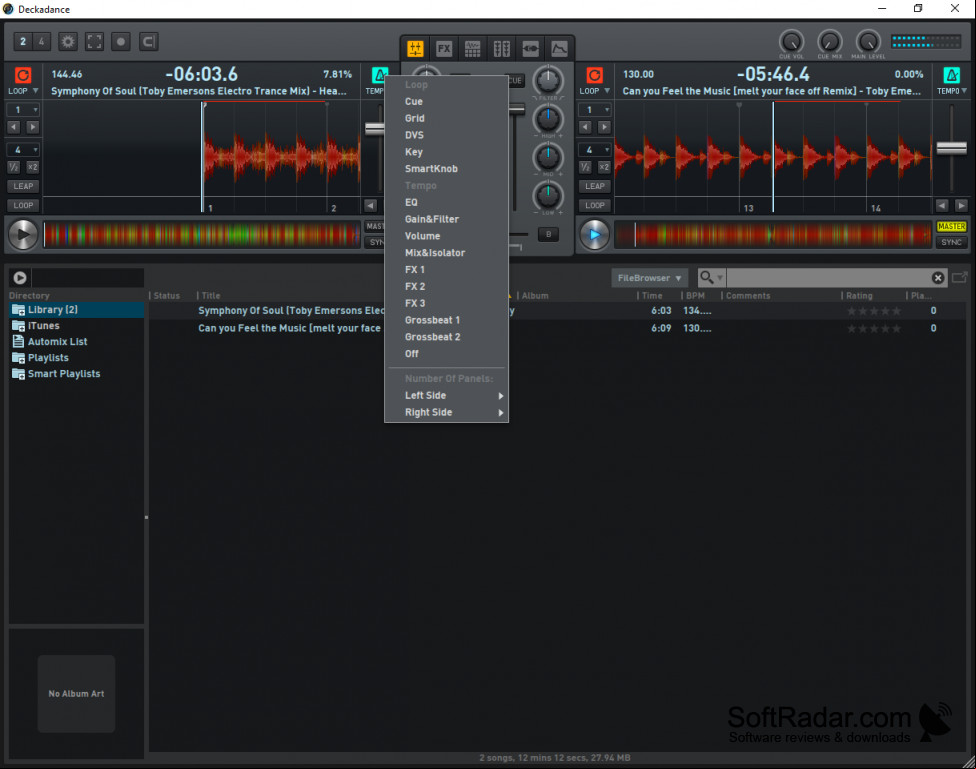Open right deck dropdown showing value 1

click(594, 110)
